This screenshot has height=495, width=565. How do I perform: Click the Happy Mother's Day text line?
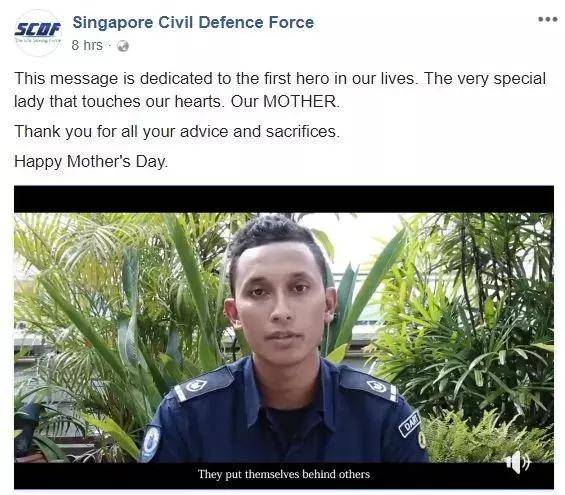point(91,161)
